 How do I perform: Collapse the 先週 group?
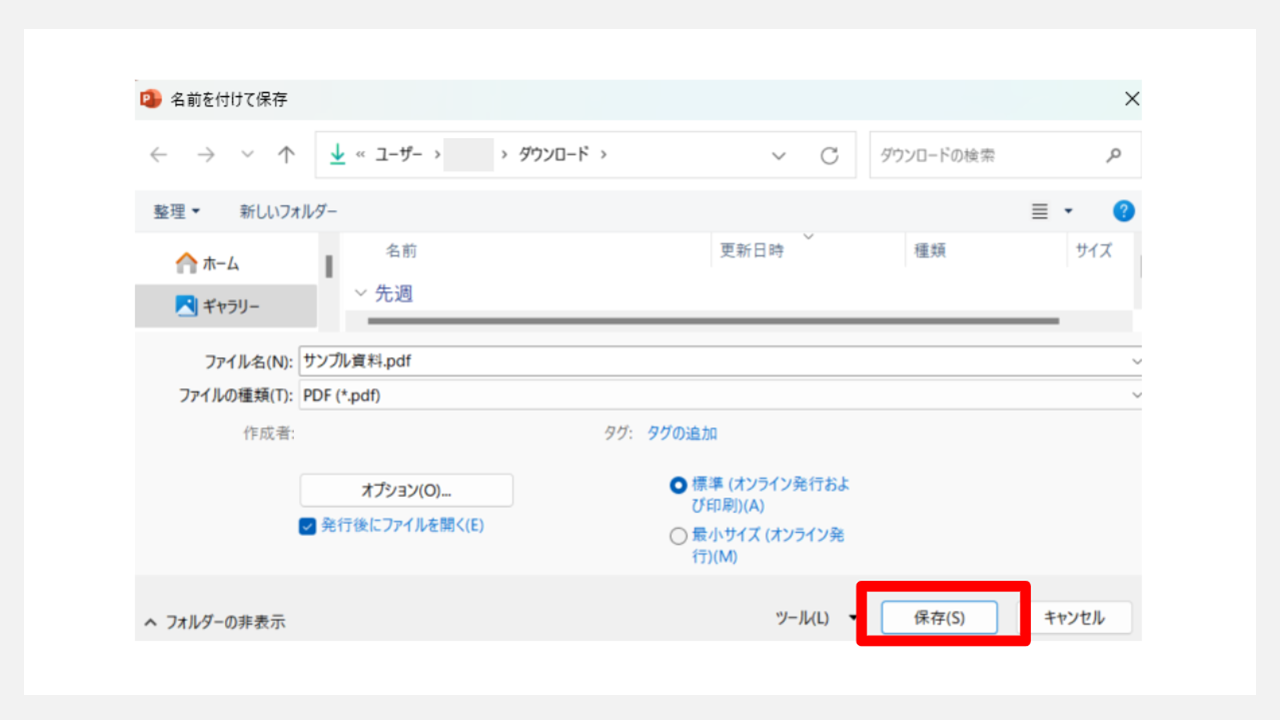361,294
